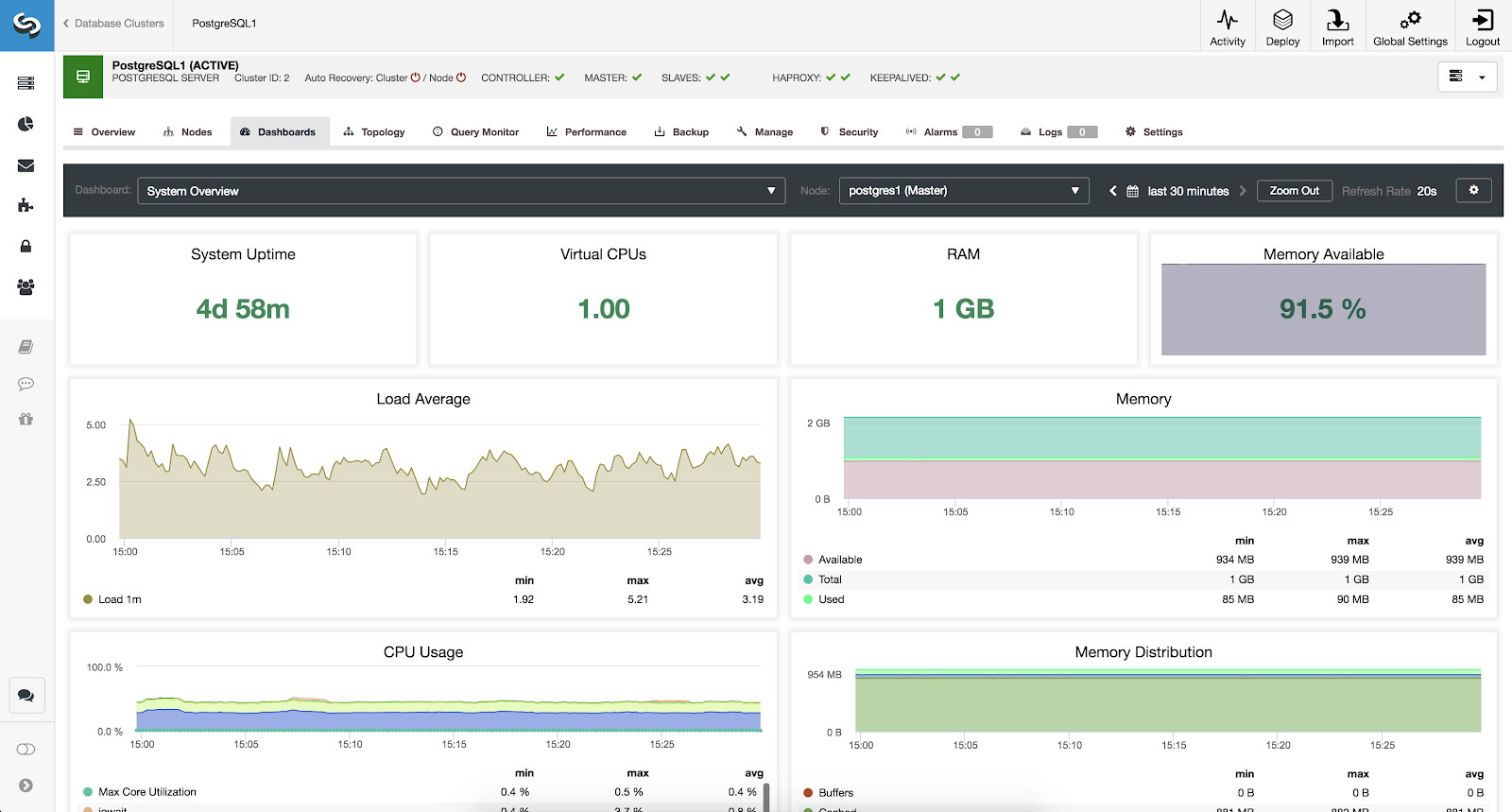Screen dimensions: 1512x812
Task: Open the live chat bubble button
Action: pos(26,696)
